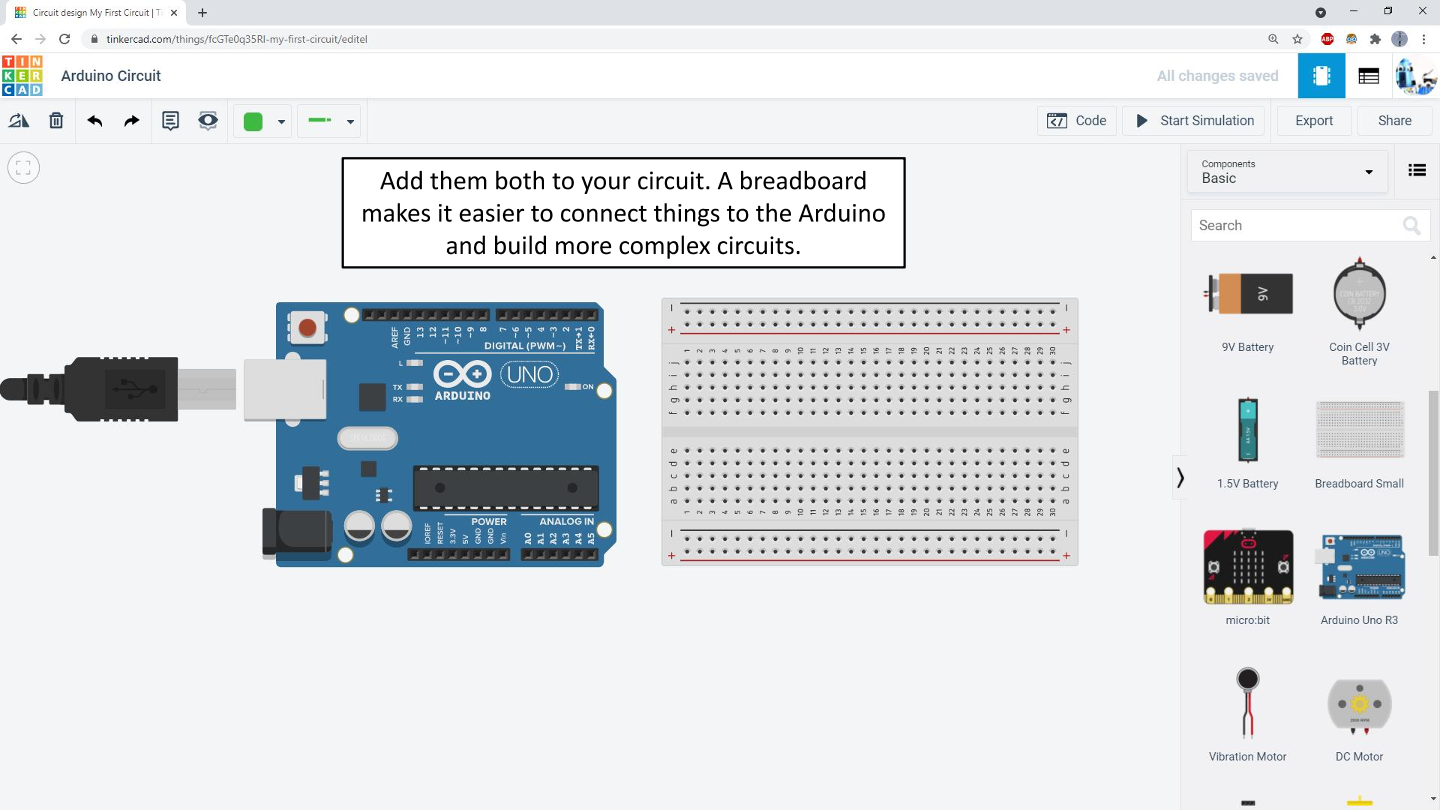Image resolution: width=1440 pixels, height=810 pixels.
Task: Toggle notes visibility eye icon
Action: [208, 121]
